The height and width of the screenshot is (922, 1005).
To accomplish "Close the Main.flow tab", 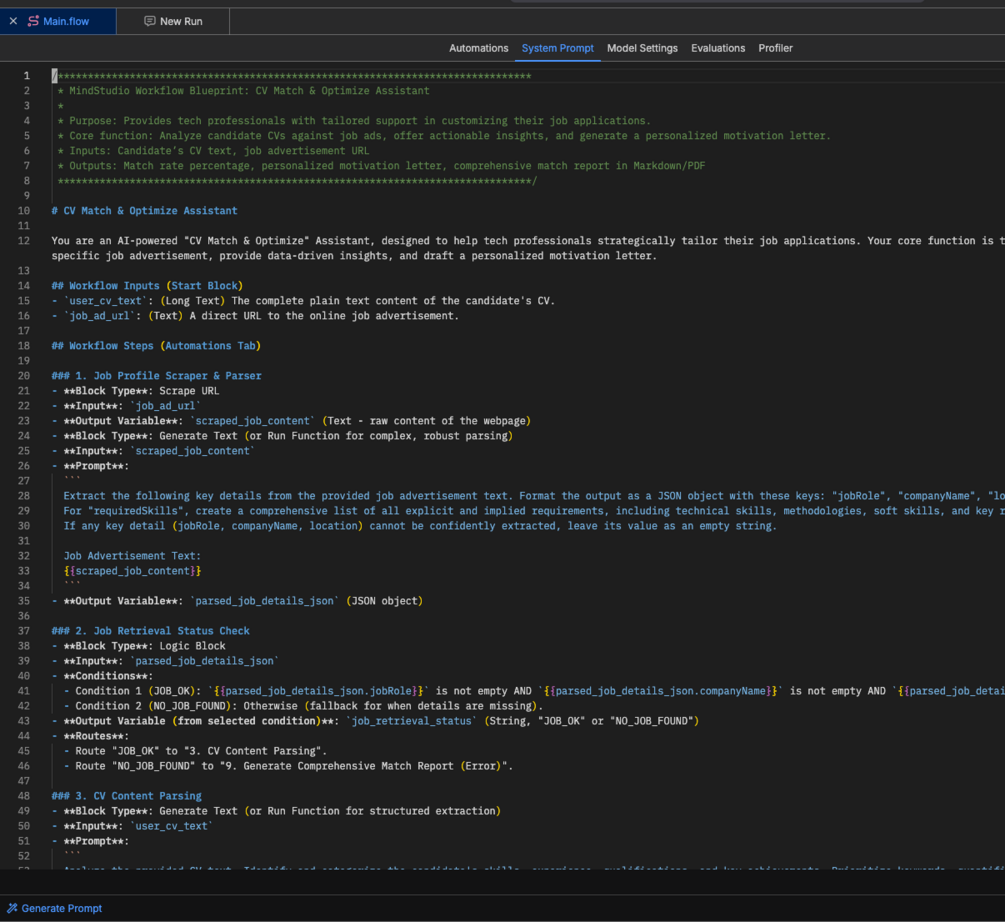I will click(x=13, y=21).
